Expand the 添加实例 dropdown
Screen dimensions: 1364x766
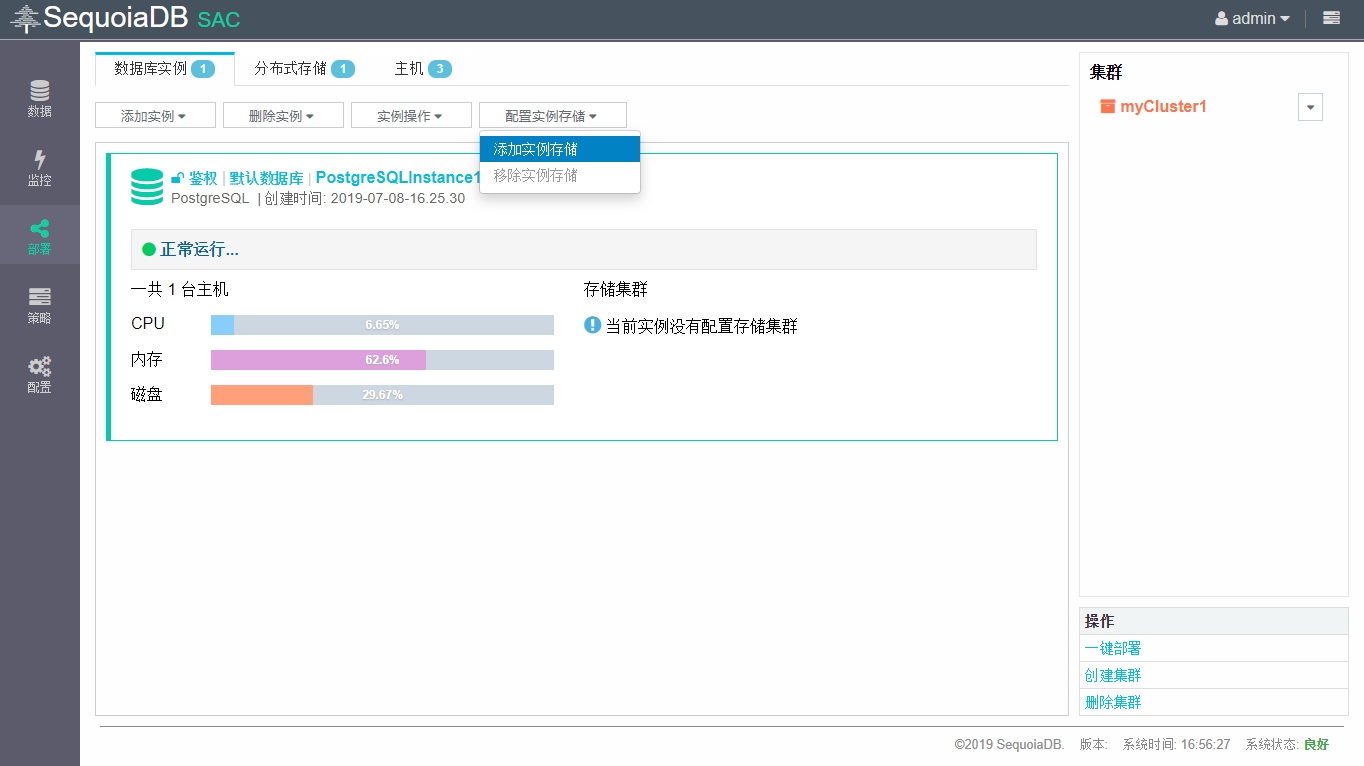point(154,116)
